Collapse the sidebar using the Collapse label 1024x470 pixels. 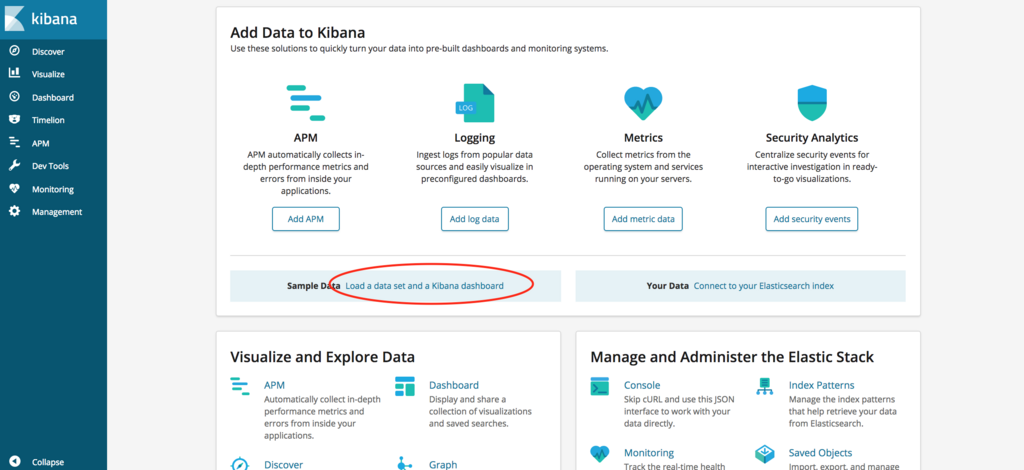(x=48, y=462)
